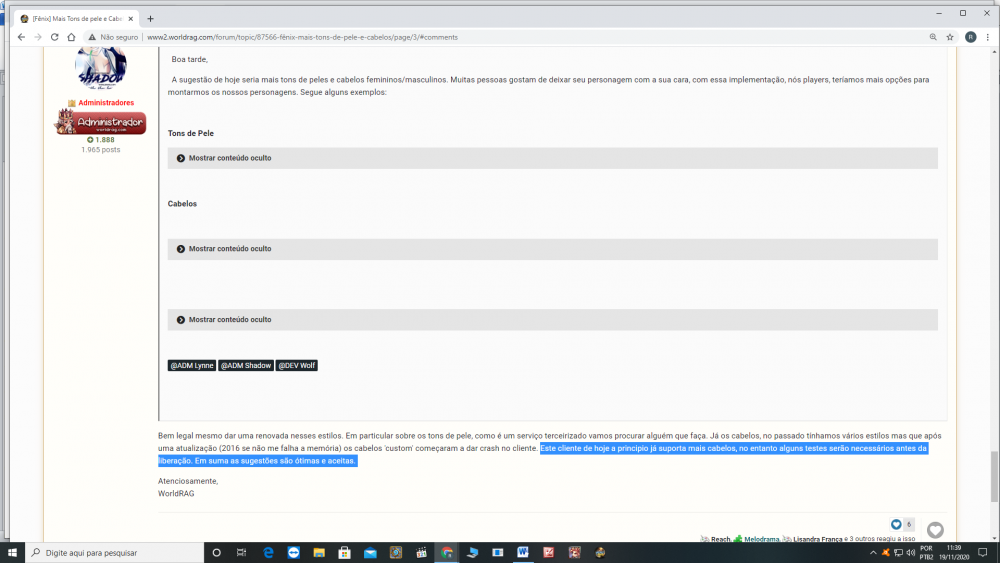Launch Microsoft Edge from the taskbar
Screen dimensions: 1000x563
(268, 552)
